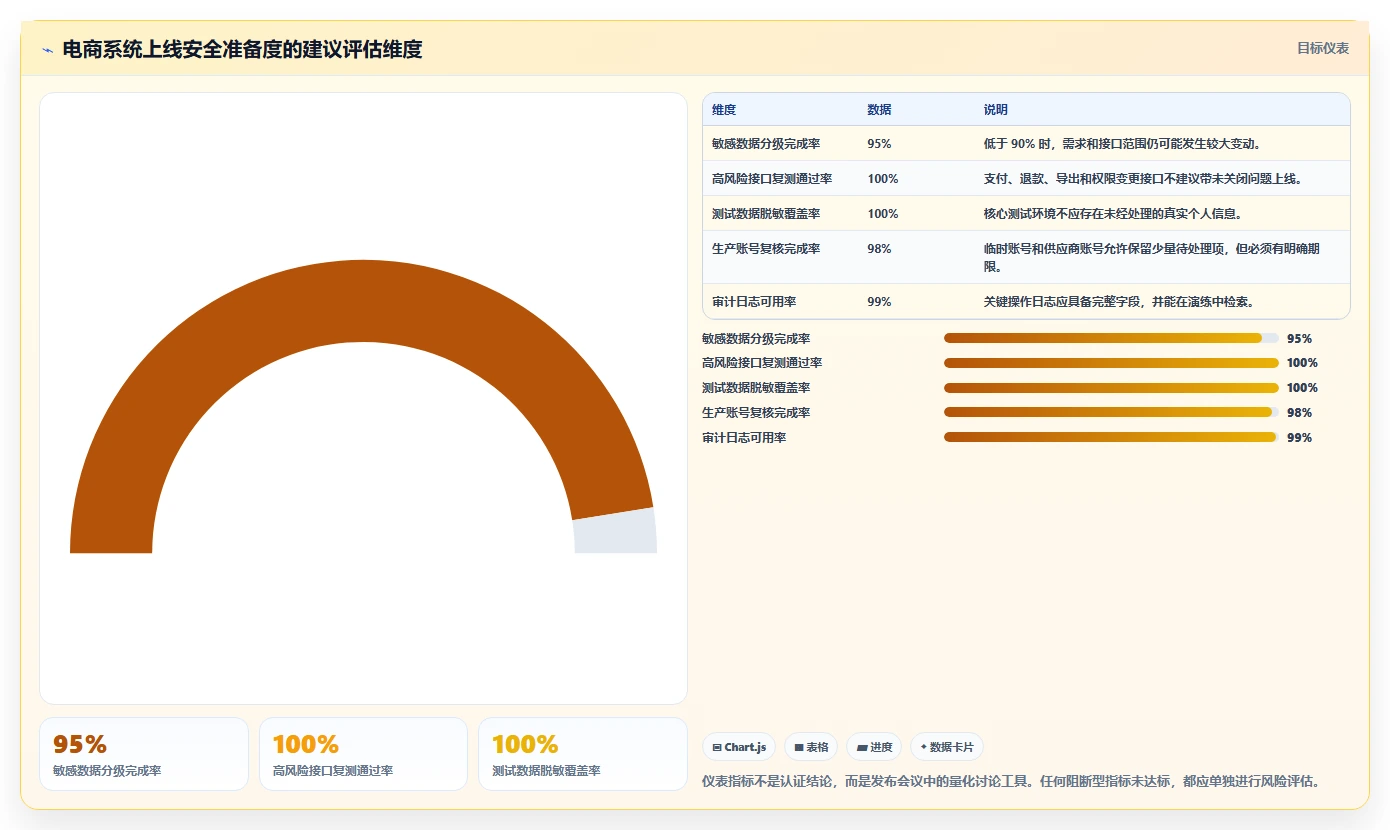Click the 敏感数据分级完成率 table cell

tap(766, 144)
